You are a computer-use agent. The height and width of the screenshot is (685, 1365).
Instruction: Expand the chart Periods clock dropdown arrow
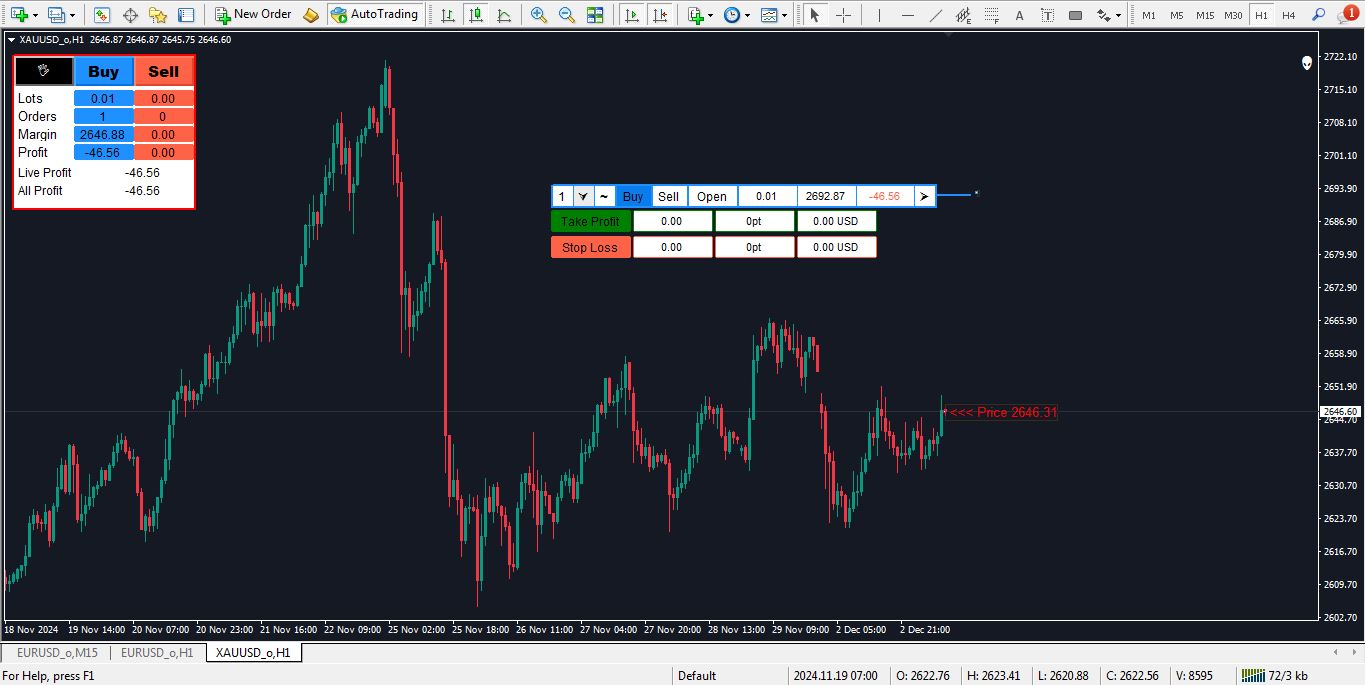point(747,15)
